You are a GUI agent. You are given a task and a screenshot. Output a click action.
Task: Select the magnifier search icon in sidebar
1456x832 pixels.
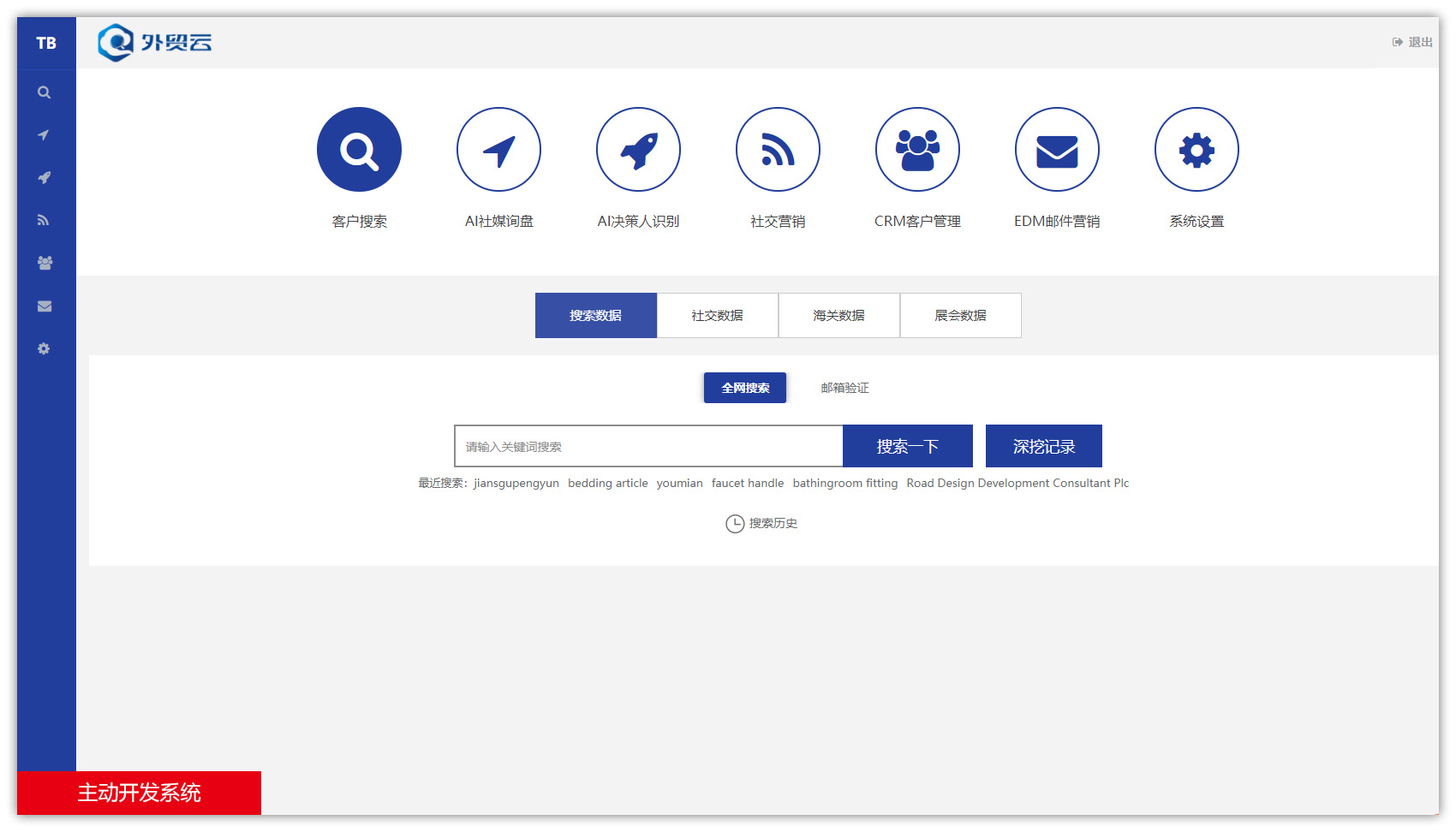pos(44,92)
